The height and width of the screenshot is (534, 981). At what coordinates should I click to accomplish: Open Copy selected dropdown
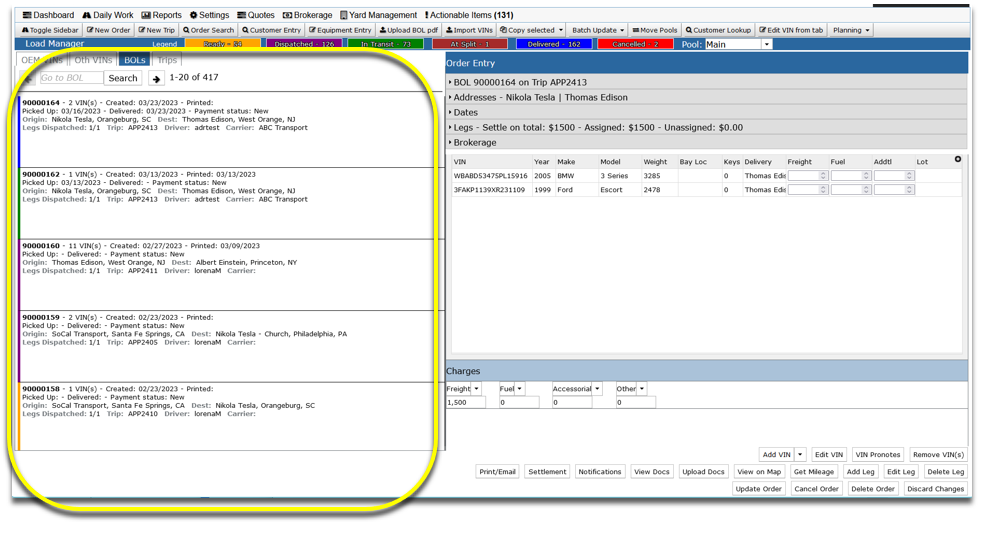(x=532, y=30)
